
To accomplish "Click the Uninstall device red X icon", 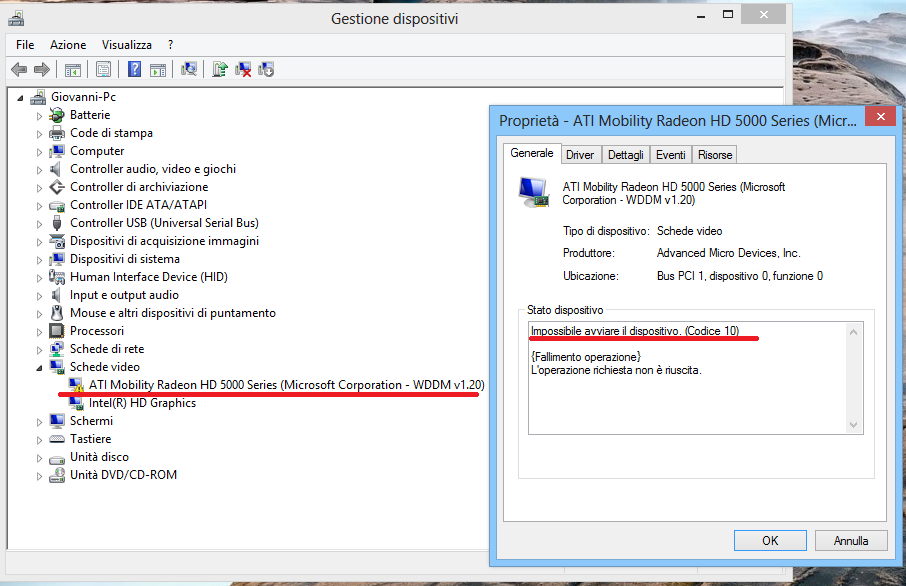I will [x=243, y=69].
